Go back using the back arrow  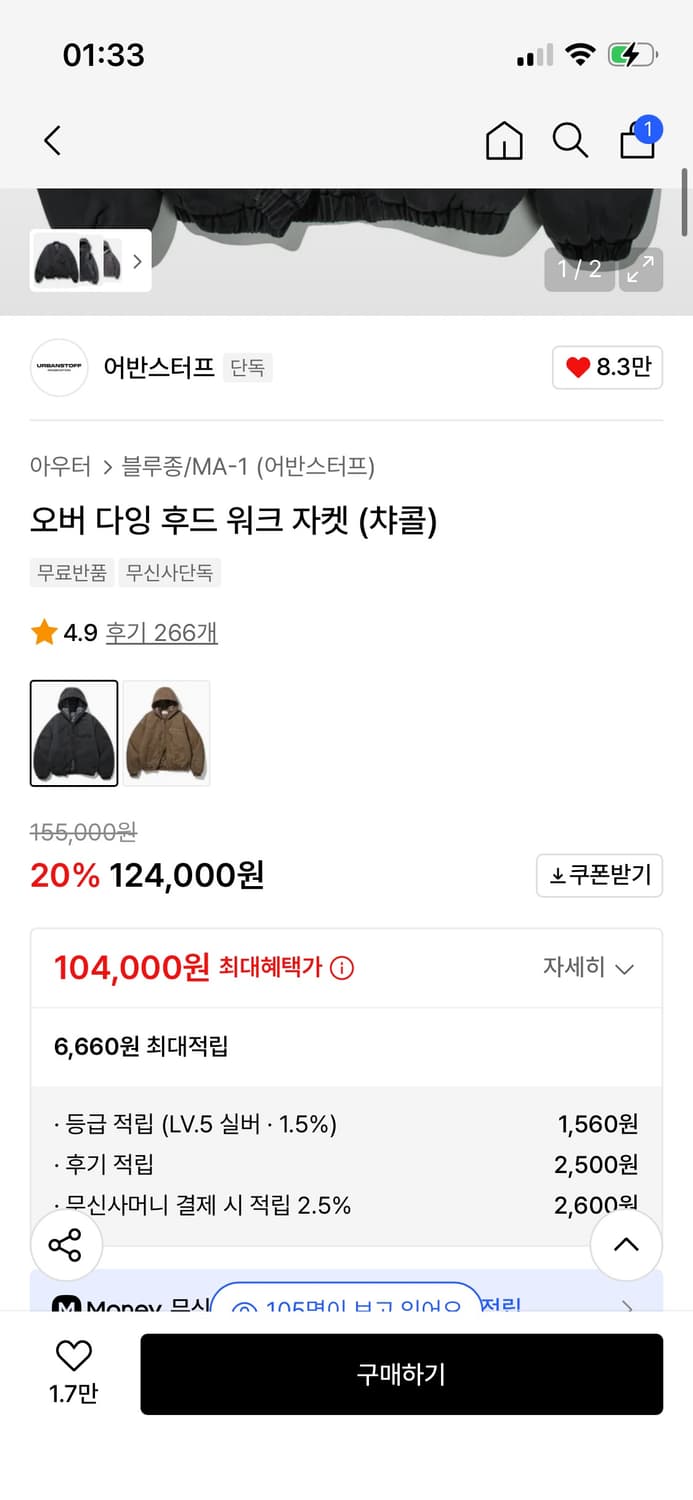[52, 141]
